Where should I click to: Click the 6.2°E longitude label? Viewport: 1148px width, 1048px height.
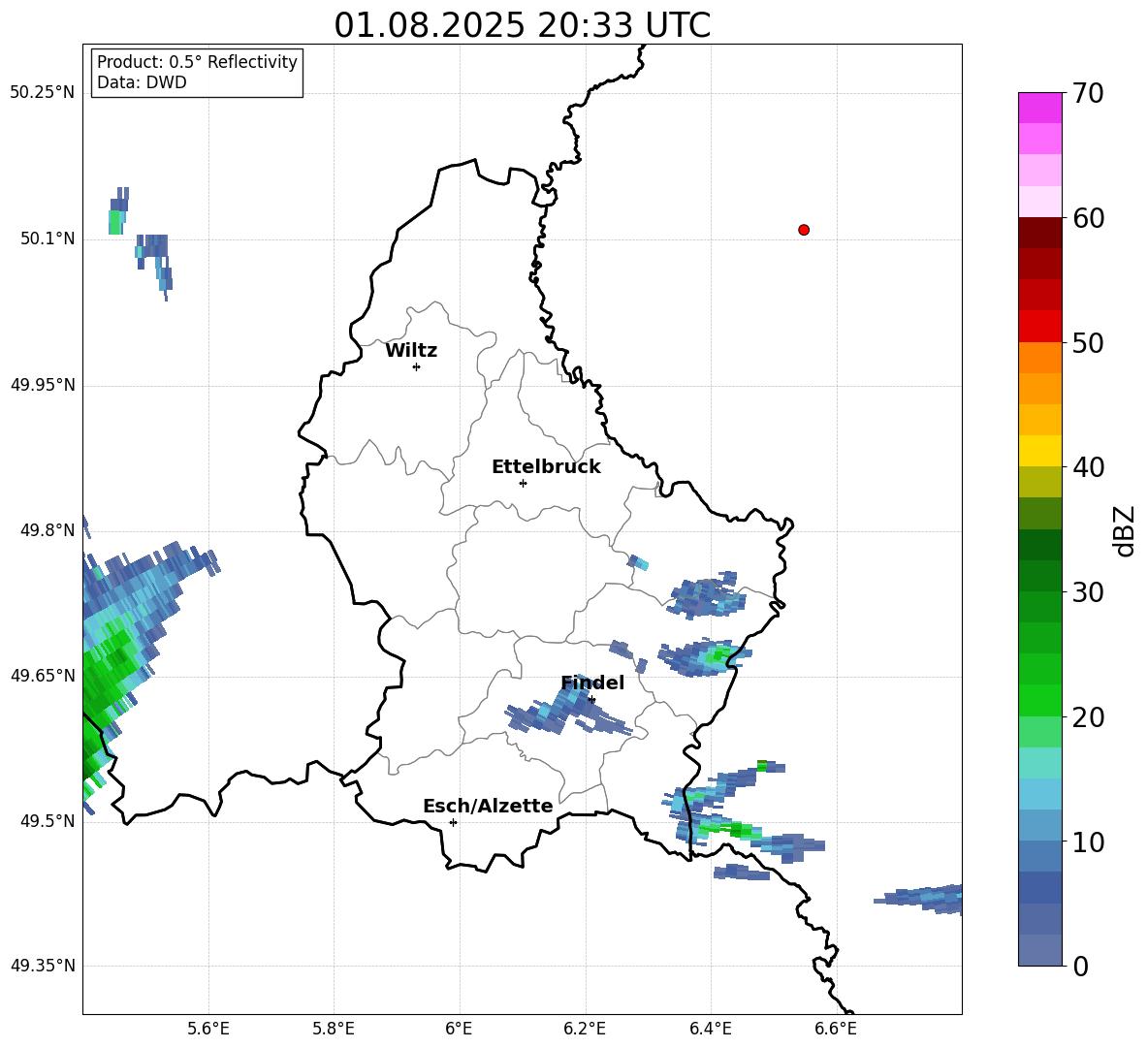585,1029
